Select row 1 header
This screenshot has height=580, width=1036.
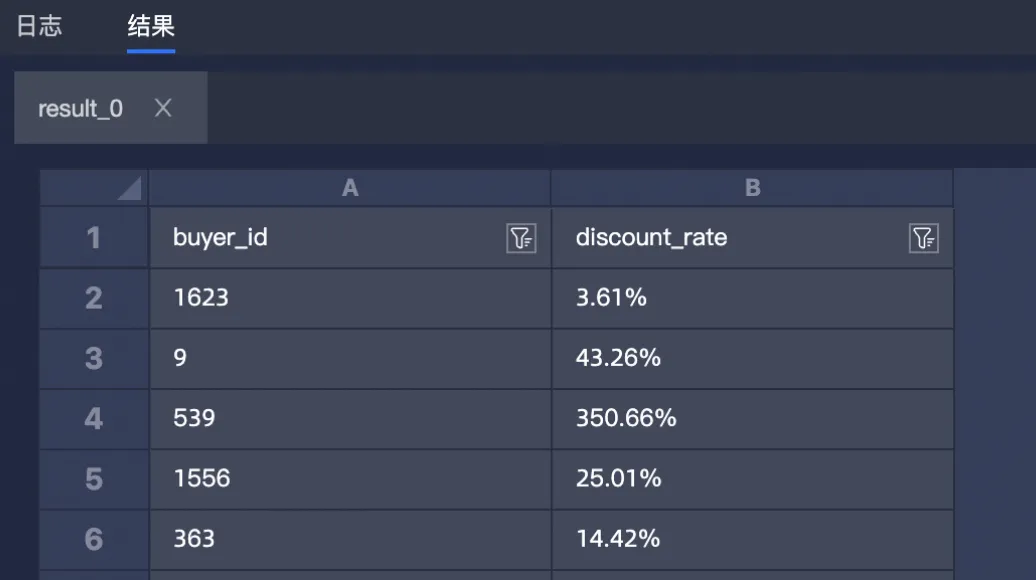[x=94, y=238]
